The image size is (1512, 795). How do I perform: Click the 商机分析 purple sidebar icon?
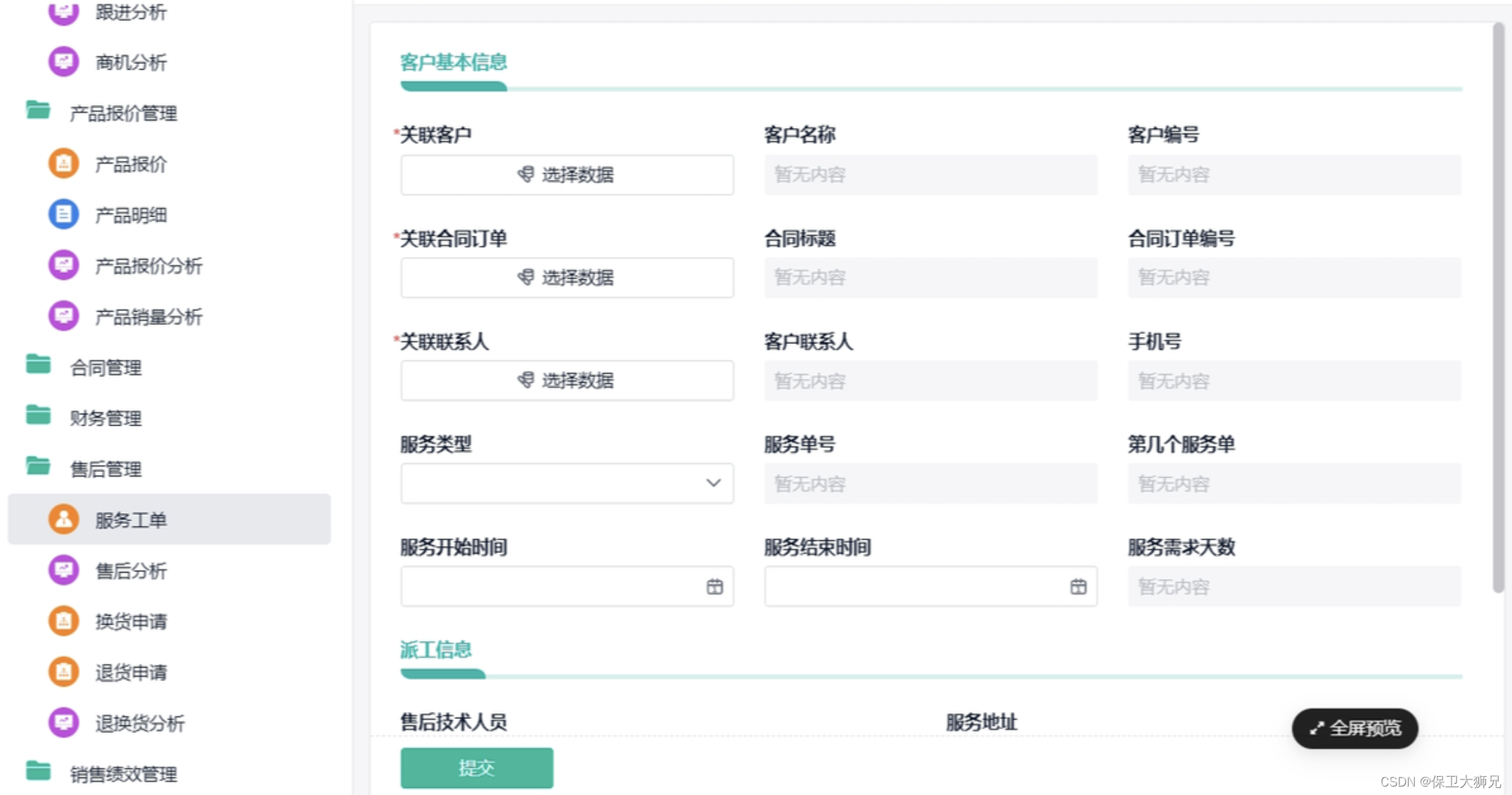tap(63, 62)
